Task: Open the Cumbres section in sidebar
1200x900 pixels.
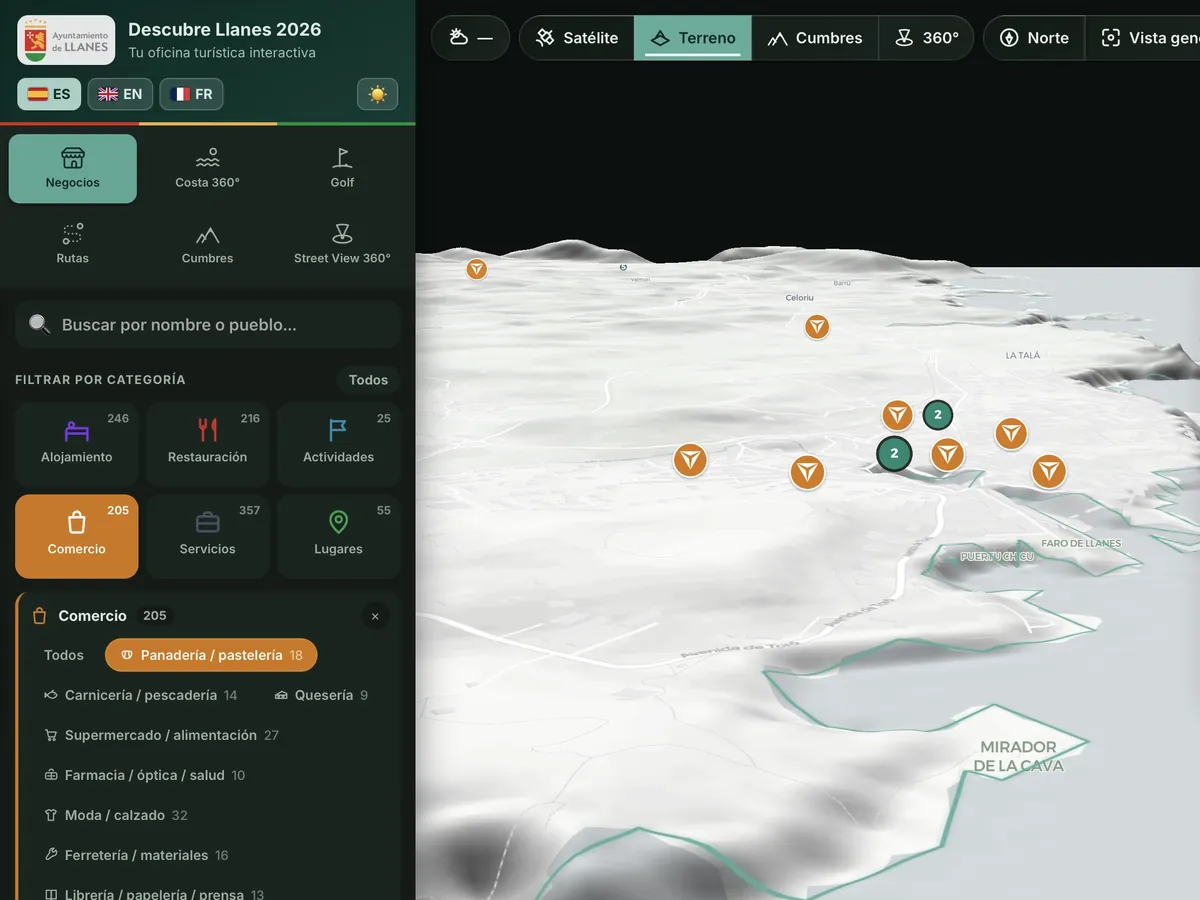Action: [x=207, y=244]
